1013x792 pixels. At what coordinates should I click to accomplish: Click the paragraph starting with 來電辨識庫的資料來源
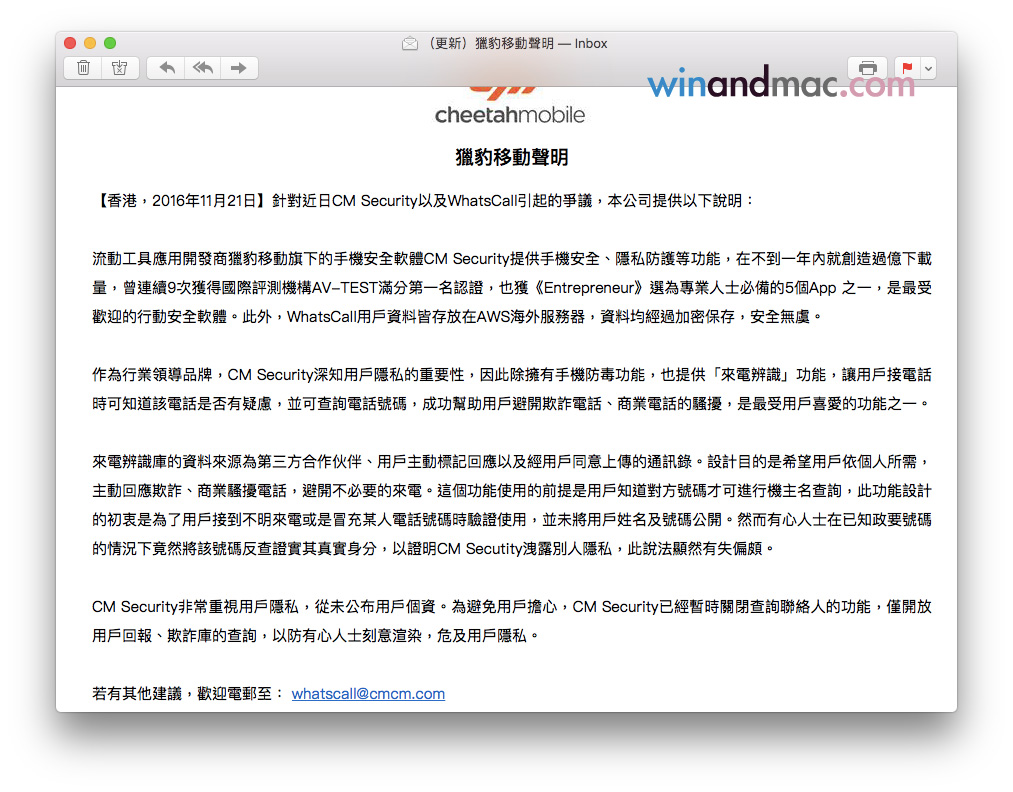[511, 505]
